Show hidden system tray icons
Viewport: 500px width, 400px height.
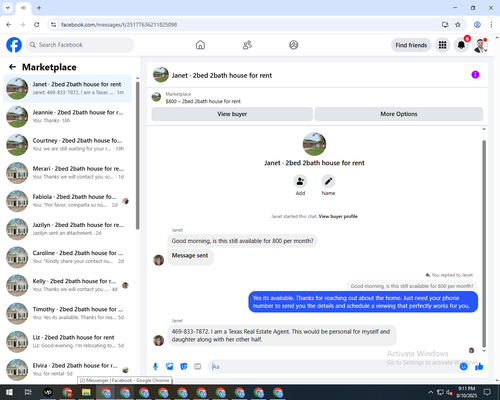430,392
